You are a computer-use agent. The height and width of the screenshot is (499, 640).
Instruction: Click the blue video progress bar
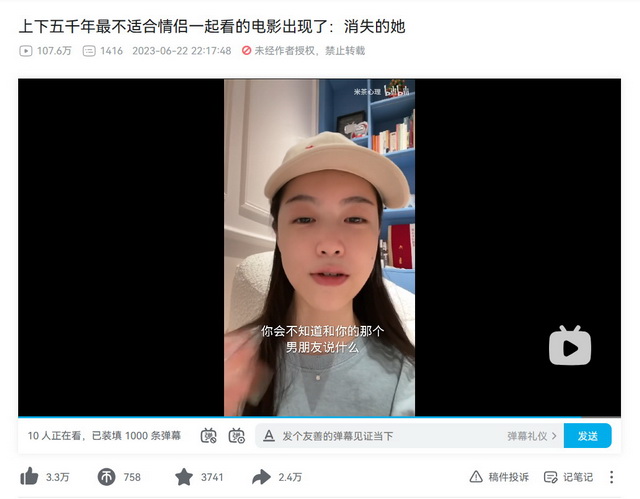[x=300, y=417]
